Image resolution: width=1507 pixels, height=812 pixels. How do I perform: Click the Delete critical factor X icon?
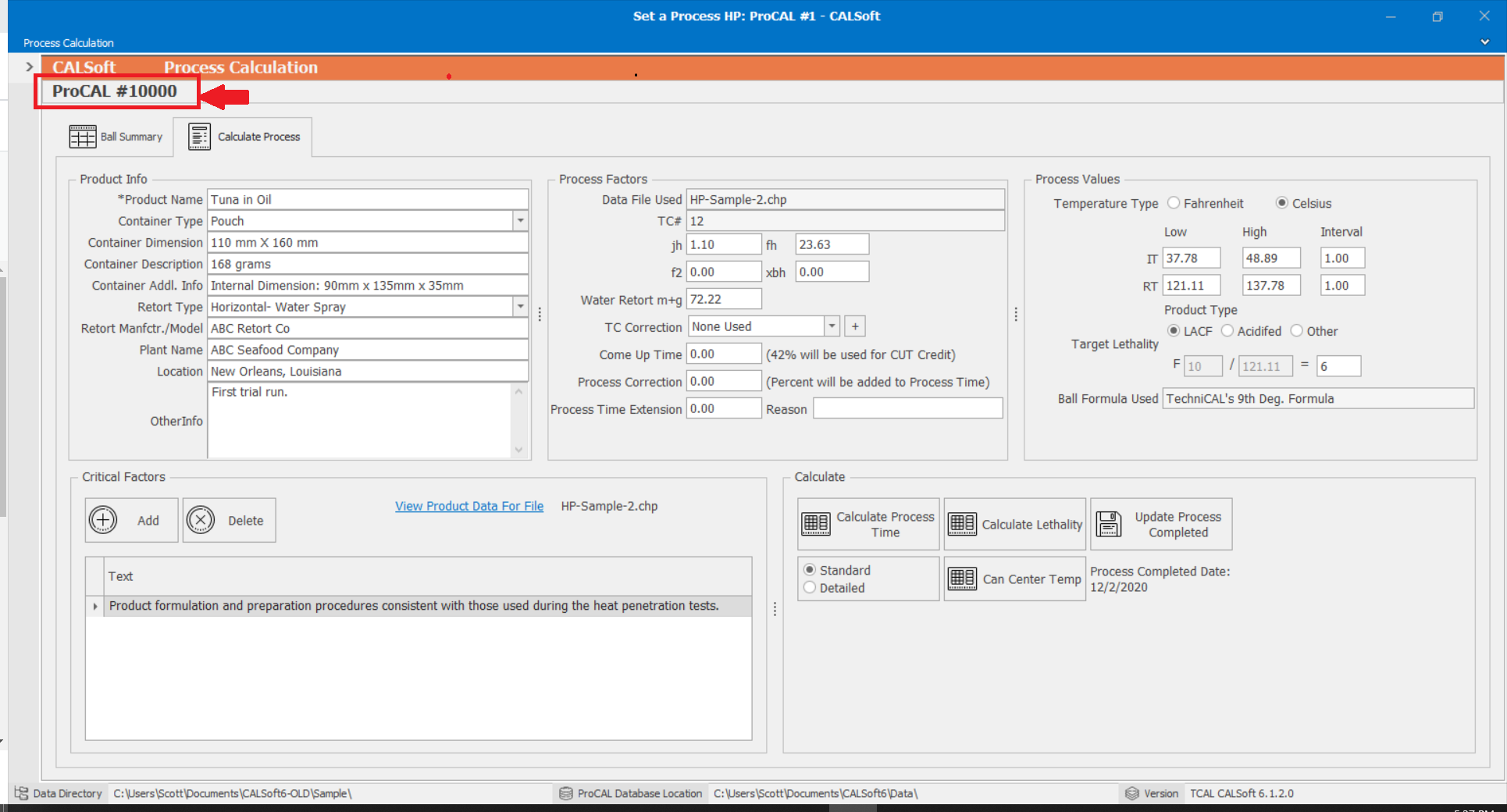pyautogui.click(x=201, y=520)
